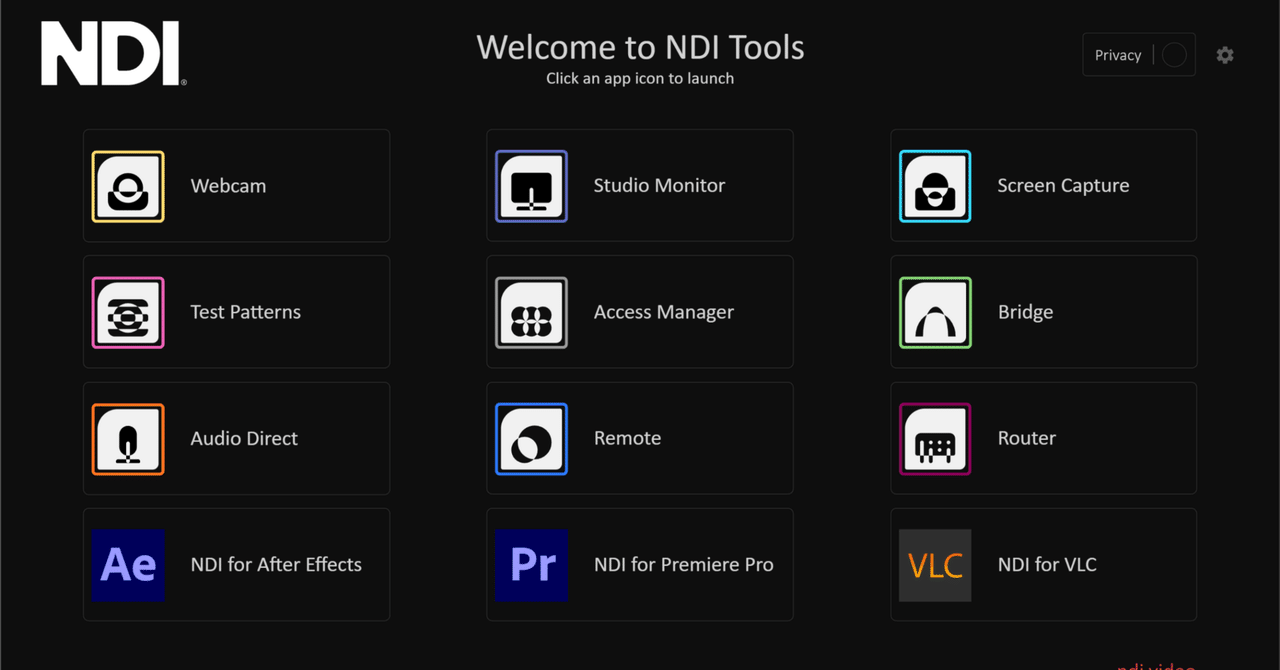Image resolution: width=1280 pixels, height=670 pixels.
Task: Click the Privacy button label
Action: pos(1117,55)
